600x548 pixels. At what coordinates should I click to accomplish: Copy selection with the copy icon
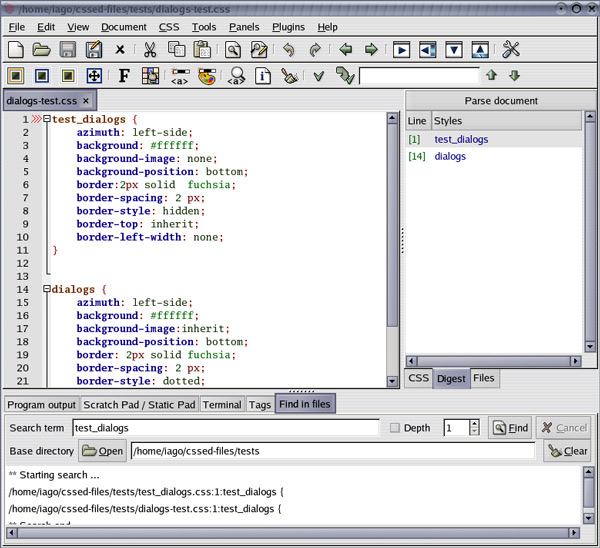(176, 50)
